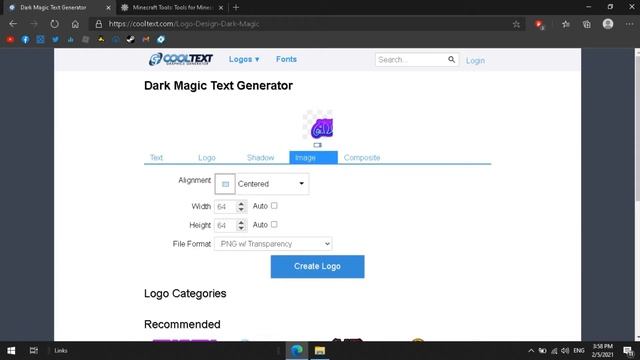Open the Twitter bookmark icon
The height and width of the screenshot is (360, 640).
click(x=56, y=40)
